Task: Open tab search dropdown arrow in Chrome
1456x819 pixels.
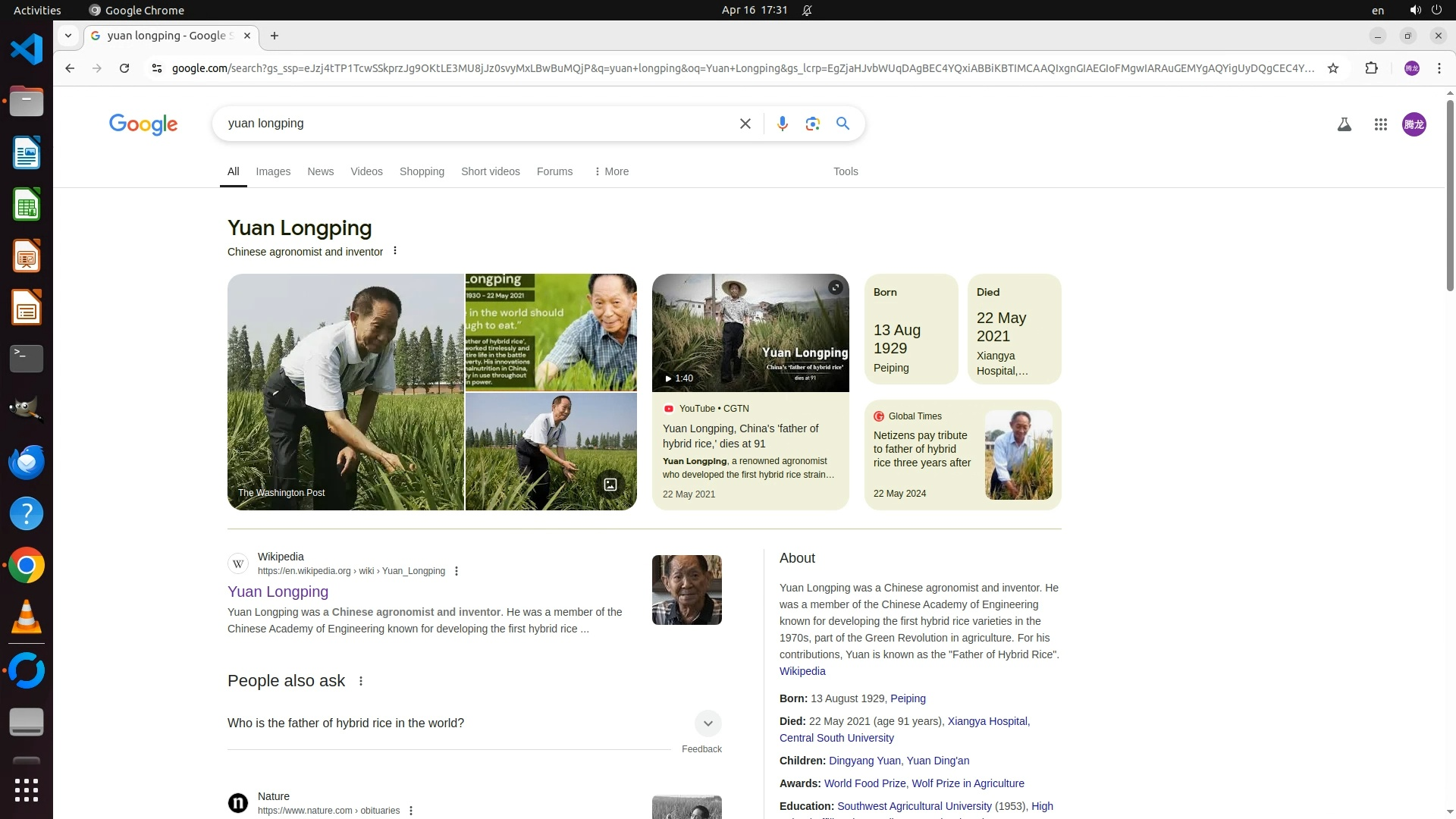Action: [68, 36]
